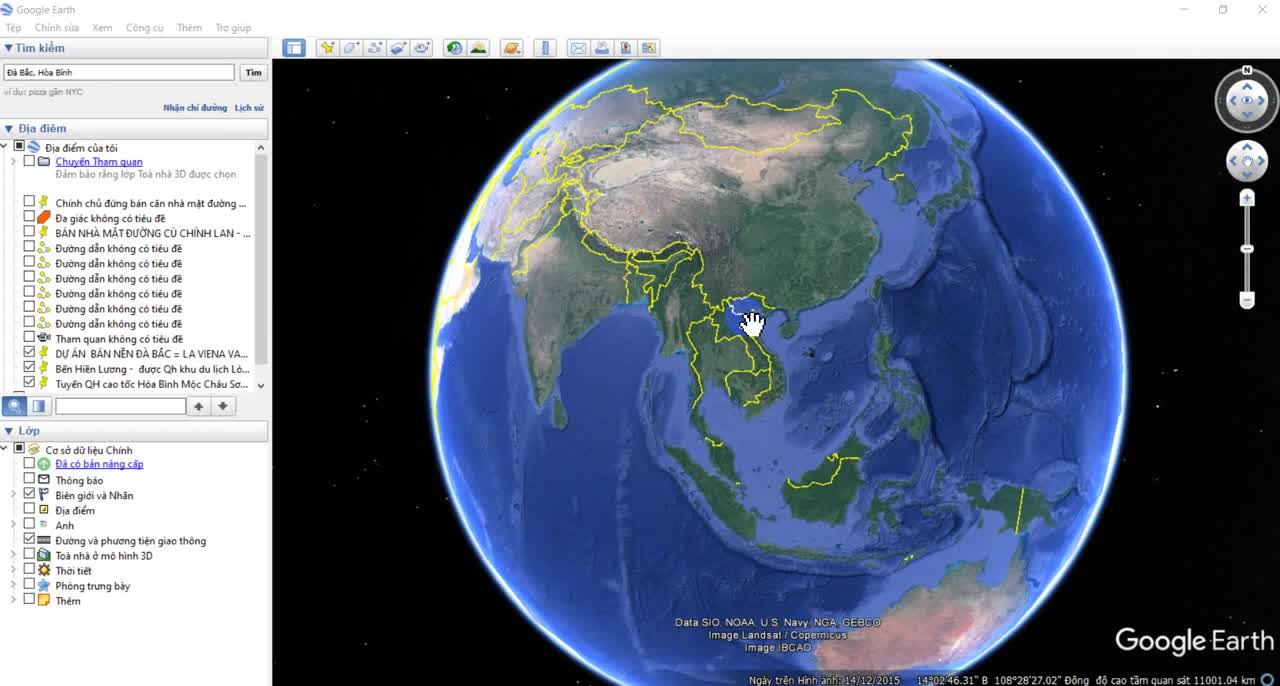The width and height of the screenshot is (1280, 686).
Task: Collapse the Địa điểm panel header
Action: 9,128
